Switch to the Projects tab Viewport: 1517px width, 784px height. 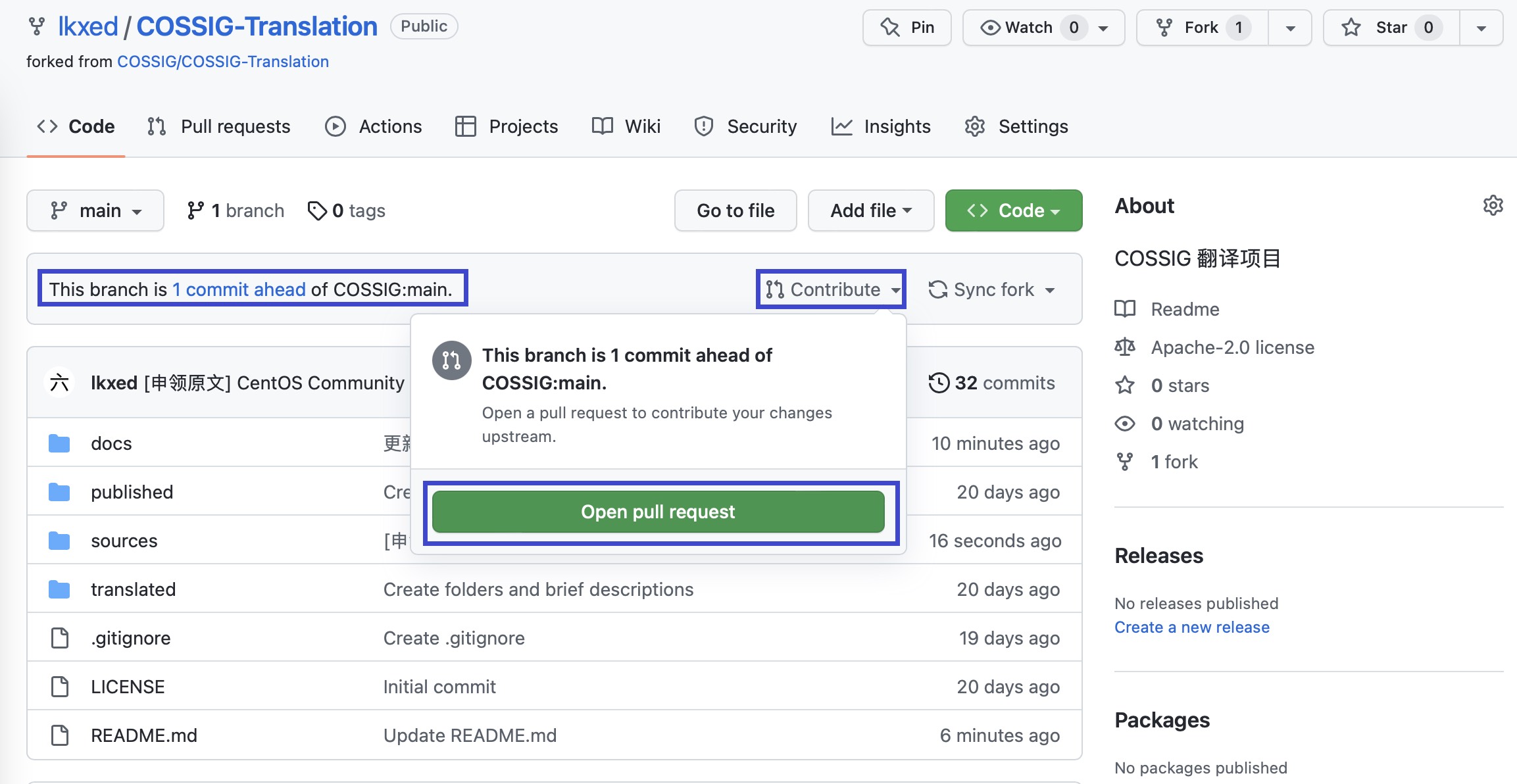coord(507,126)
